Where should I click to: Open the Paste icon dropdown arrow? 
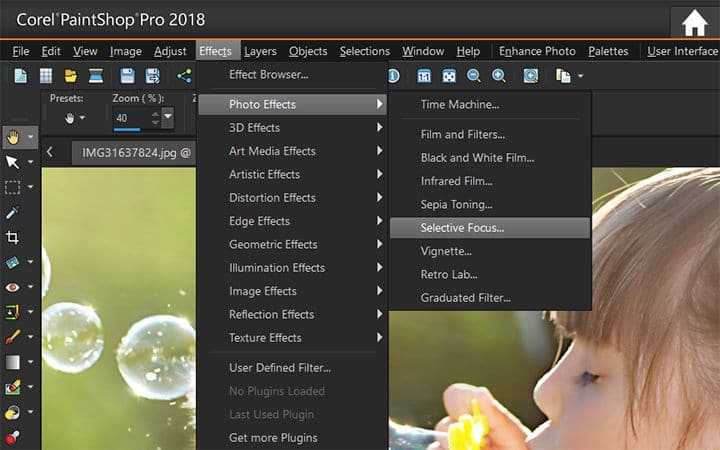(x=580, y=76)
